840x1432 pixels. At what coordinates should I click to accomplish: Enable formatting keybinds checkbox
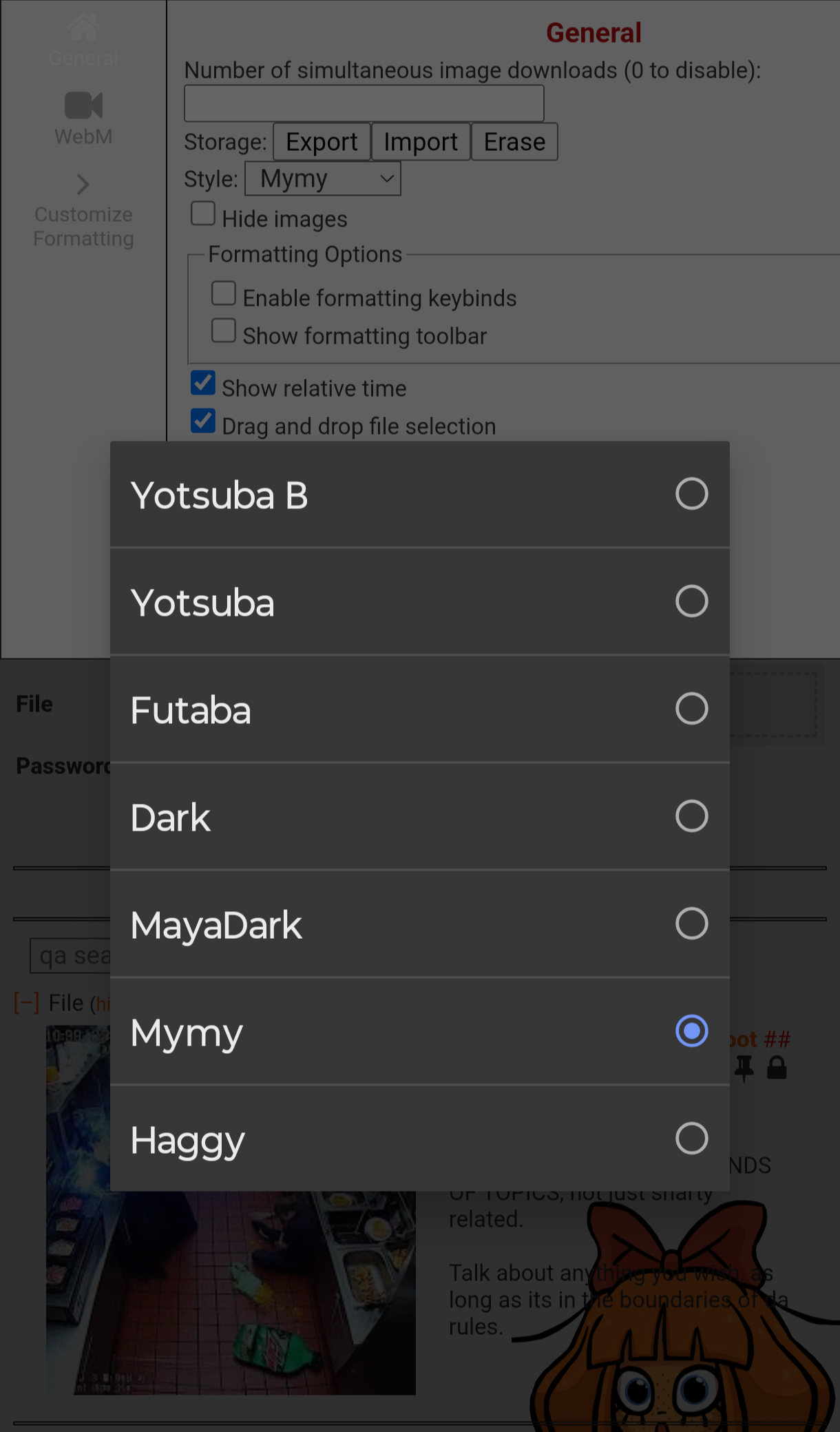[x=224, y=293]
